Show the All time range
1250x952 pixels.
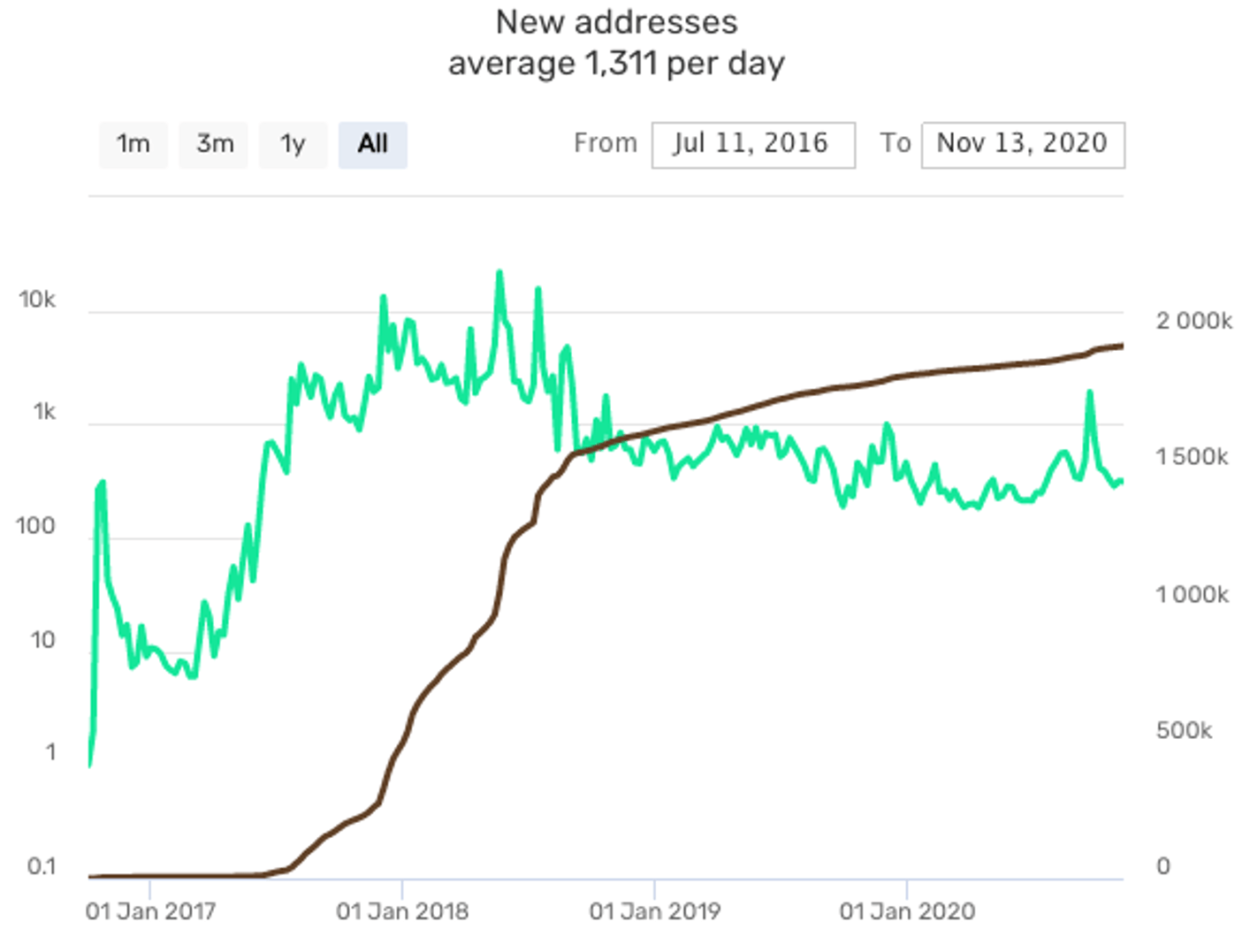click(372, 144)
